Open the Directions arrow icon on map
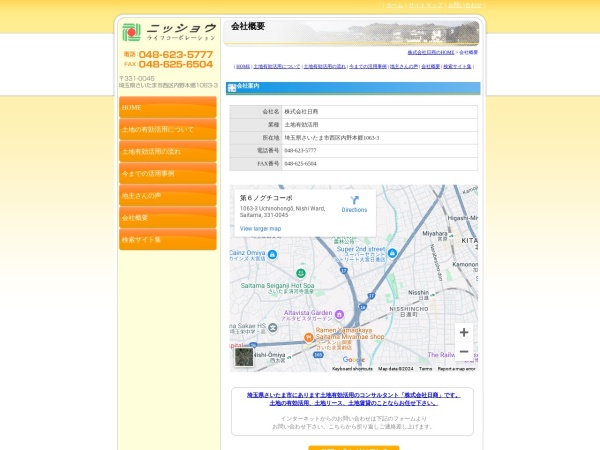This screenshot has height=450, width=600. 354,200
